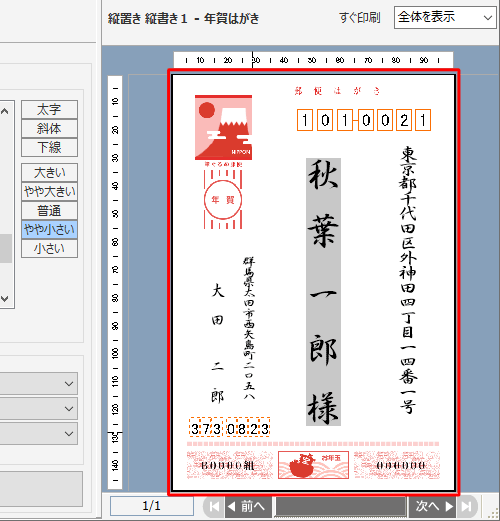The width and height of the screenshot is (500, 521).
Task: Select the 大きい font size
Action: pos(49,172)
